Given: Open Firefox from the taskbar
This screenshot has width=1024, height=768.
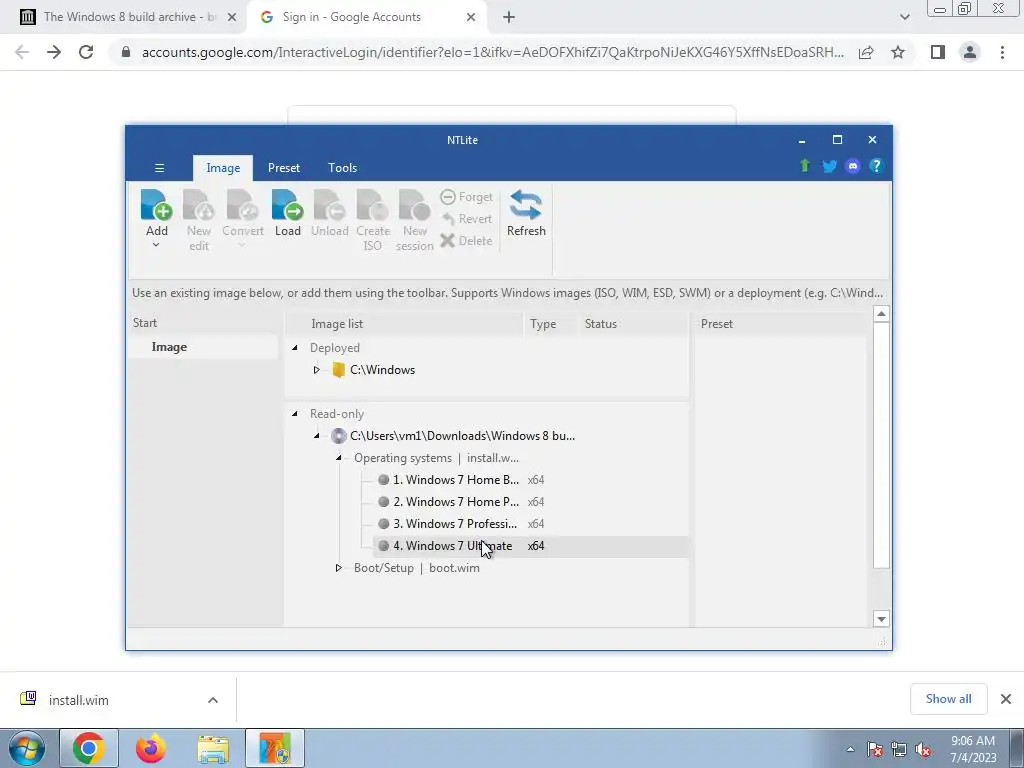Looking at the screenshot, I should pos(151,748).
